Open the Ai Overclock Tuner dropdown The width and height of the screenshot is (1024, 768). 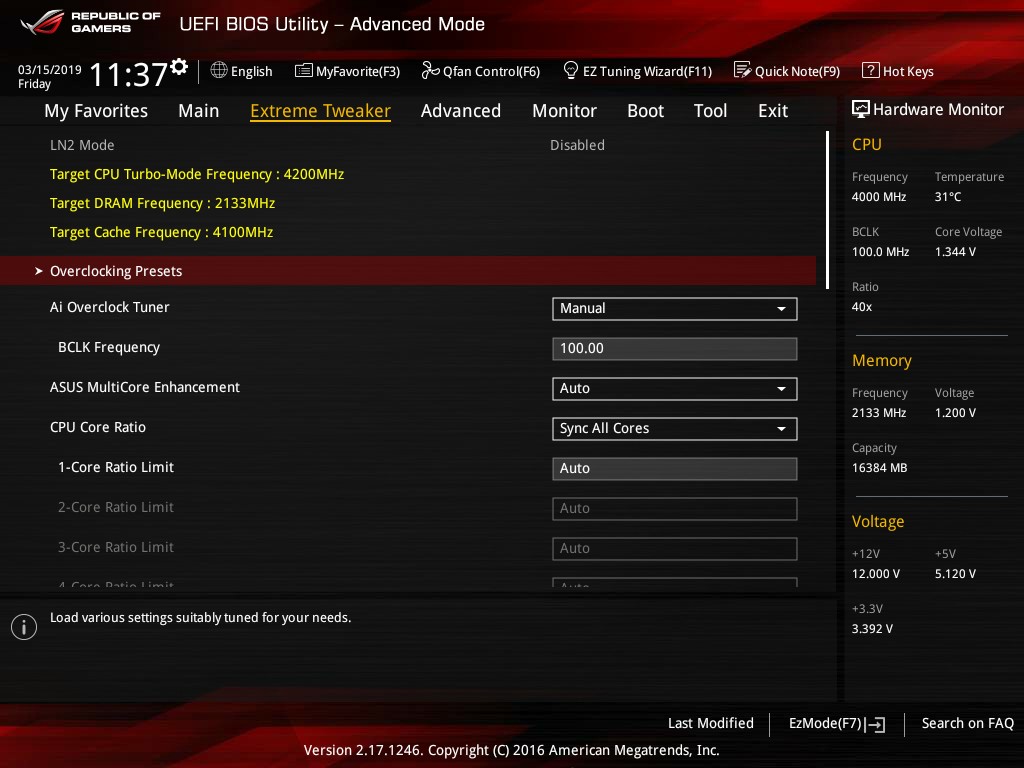pyautogui.click(x=675, y=309)
